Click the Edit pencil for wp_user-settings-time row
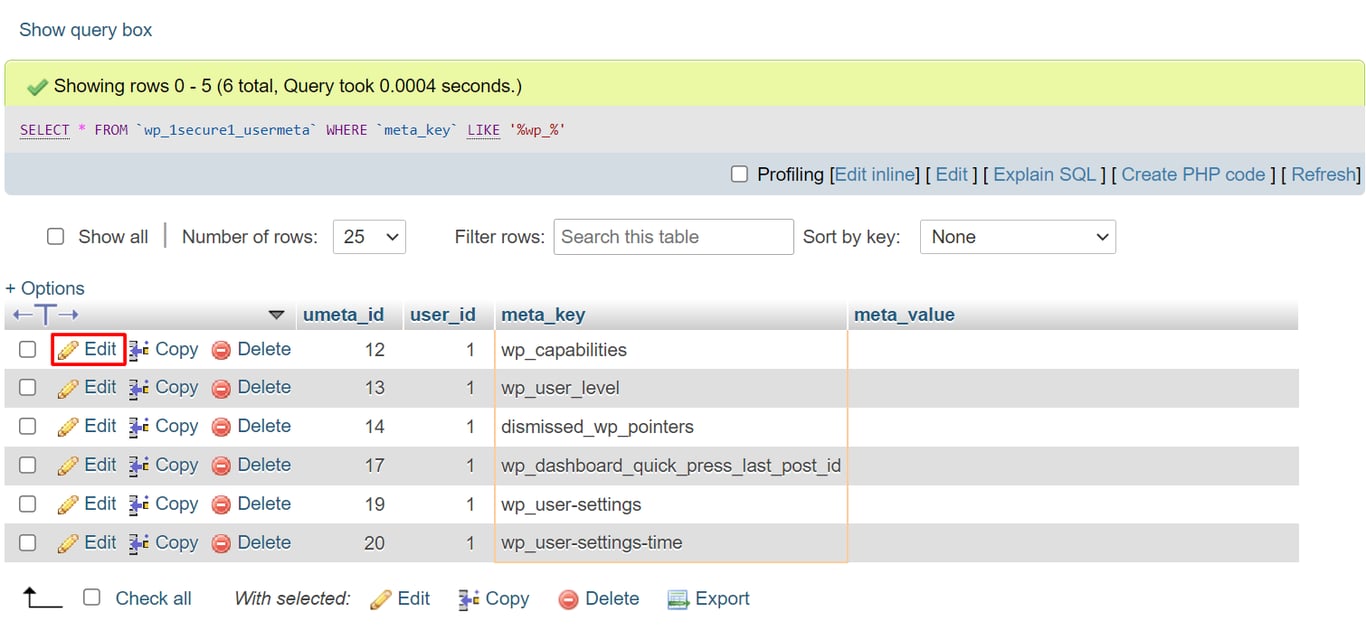Image resolution: width=1366 pixels, height=631 pixels. (x=67, y=542)
